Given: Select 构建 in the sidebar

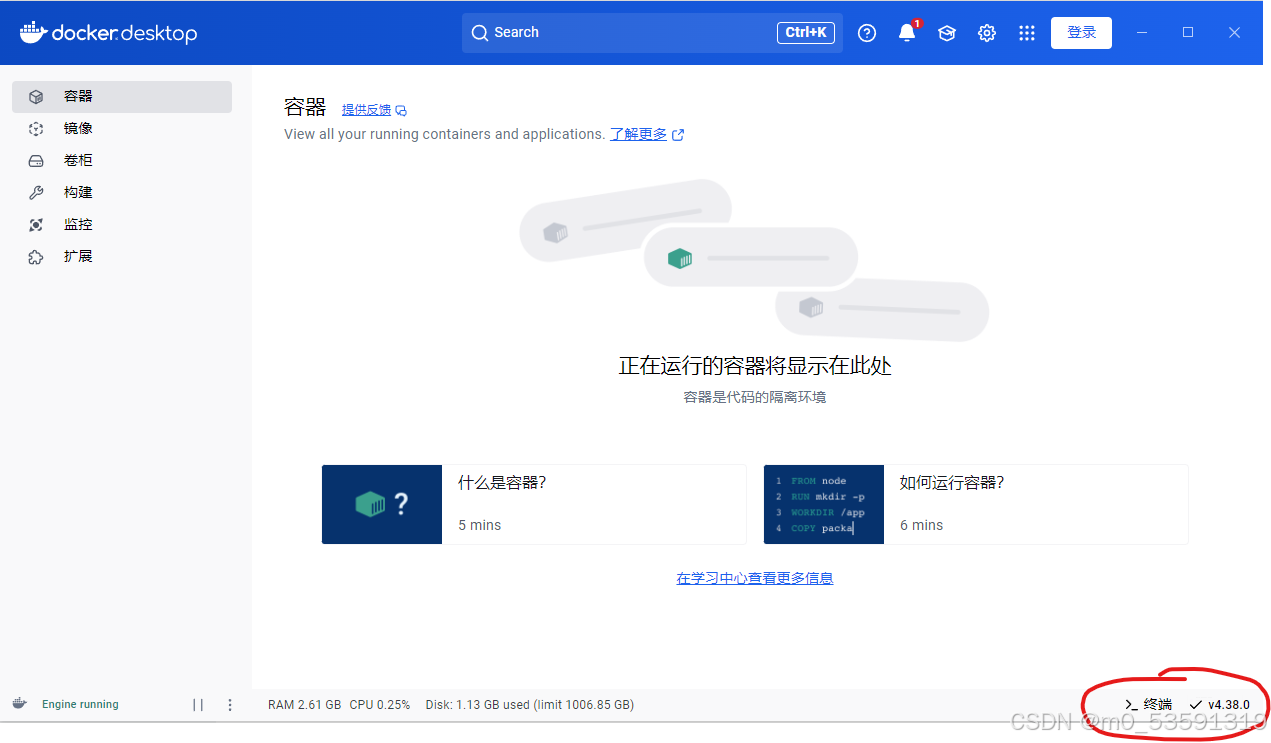Looking at the screenshot, I should [x=122, y=193].
